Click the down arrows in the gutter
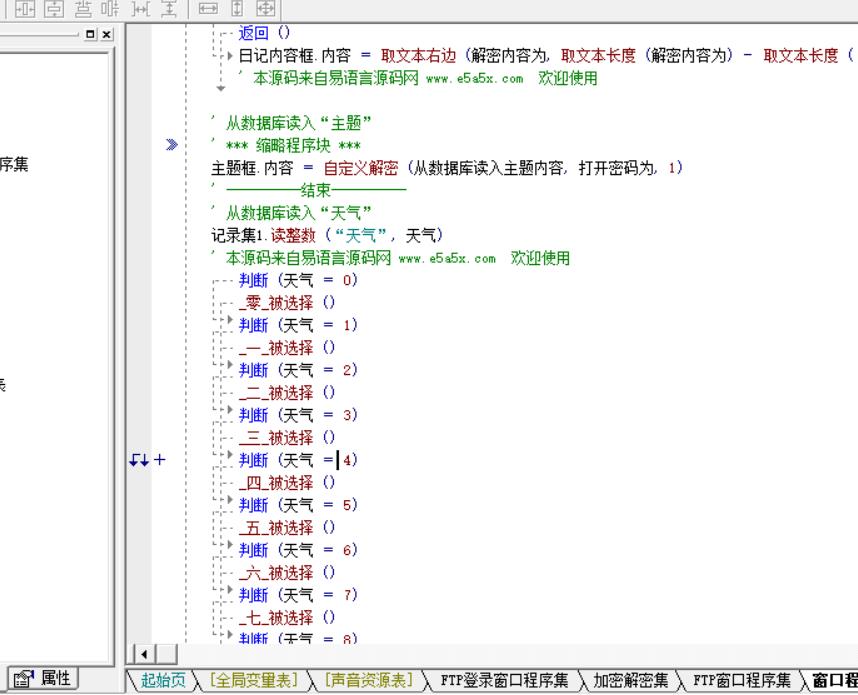The width and height of the screenshot is (858, 695). (x=139, y=461)
